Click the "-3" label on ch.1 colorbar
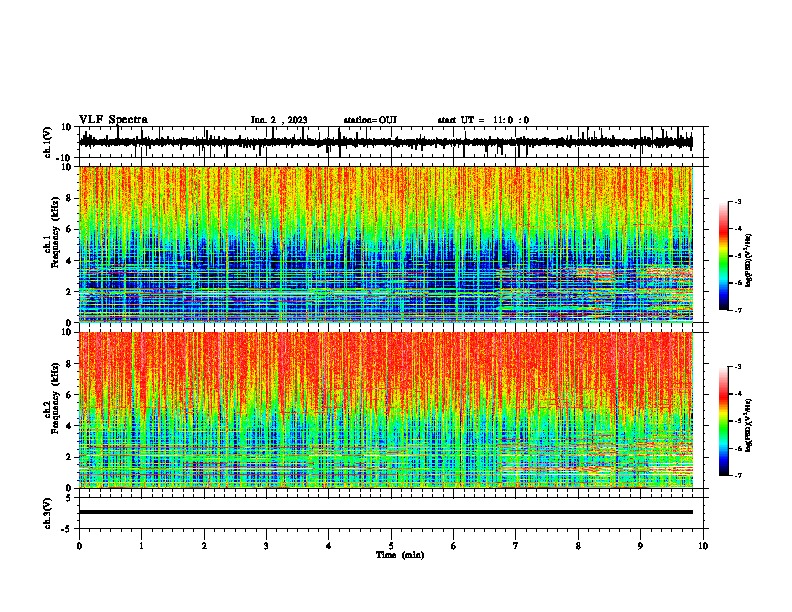Viewport: 792px width, 612px height. [x=737, y=201]
